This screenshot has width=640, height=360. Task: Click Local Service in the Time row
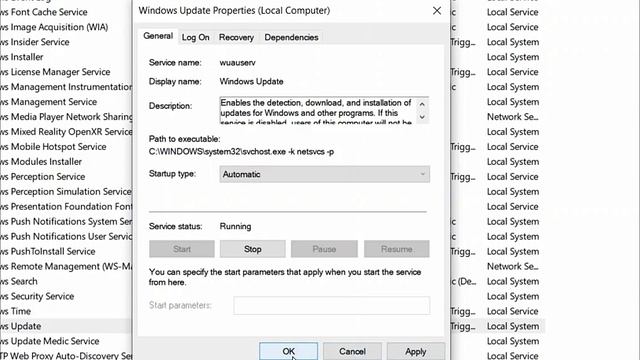point(513,311)
